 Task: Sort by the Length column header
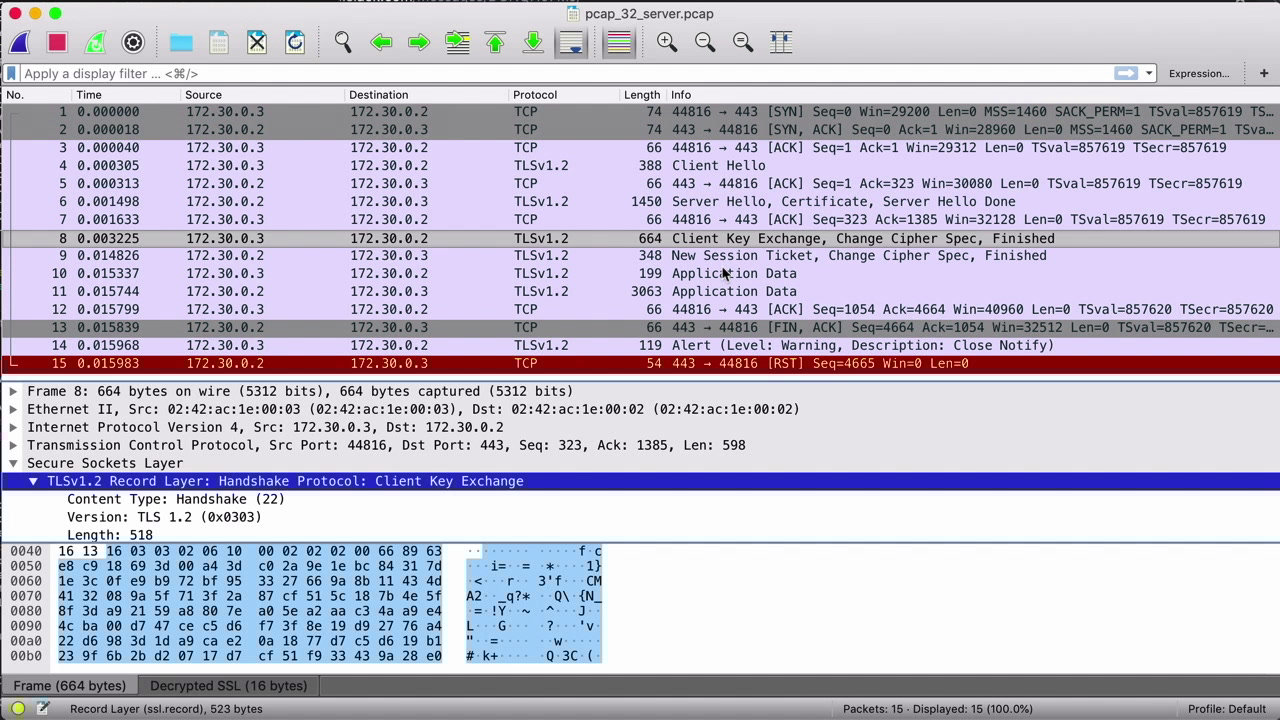[642, 95]
